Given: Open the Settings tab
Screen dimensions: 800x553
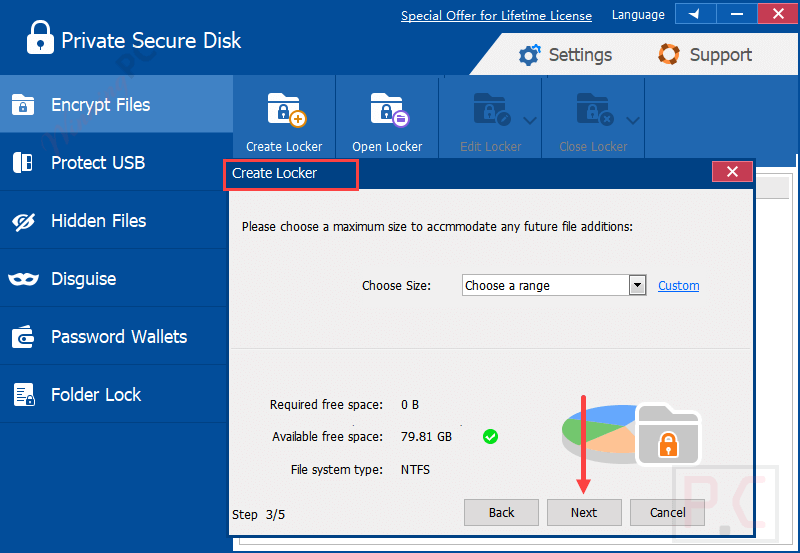Looking at the screenshot, I should (565, 55).
